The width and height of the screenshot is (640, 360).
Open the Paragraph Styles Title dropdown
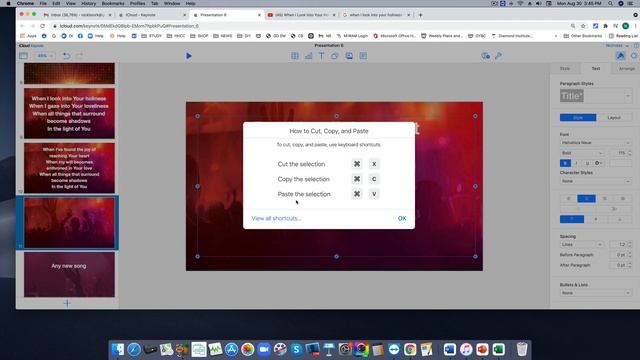(x=596, y=96)
